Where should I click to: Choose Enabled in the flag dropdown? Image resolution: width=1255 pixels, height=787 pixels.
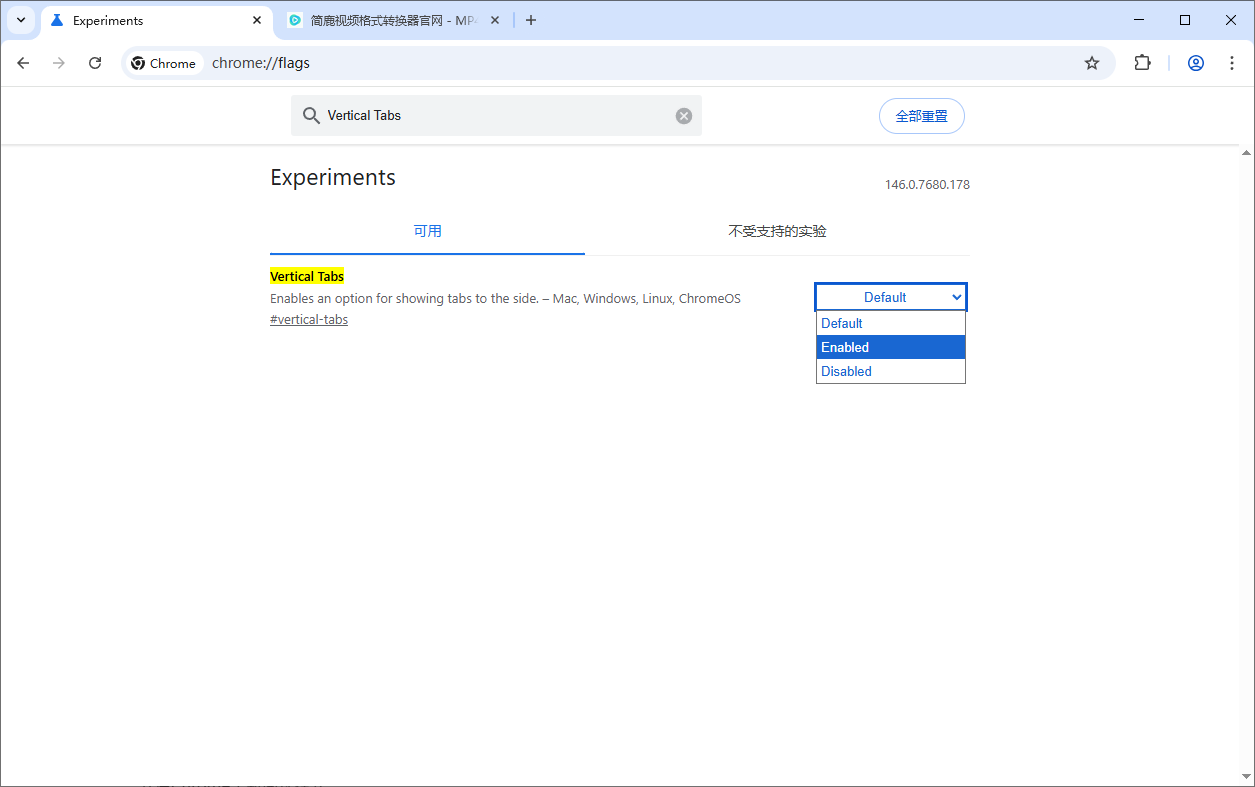[x=890, y=347]
